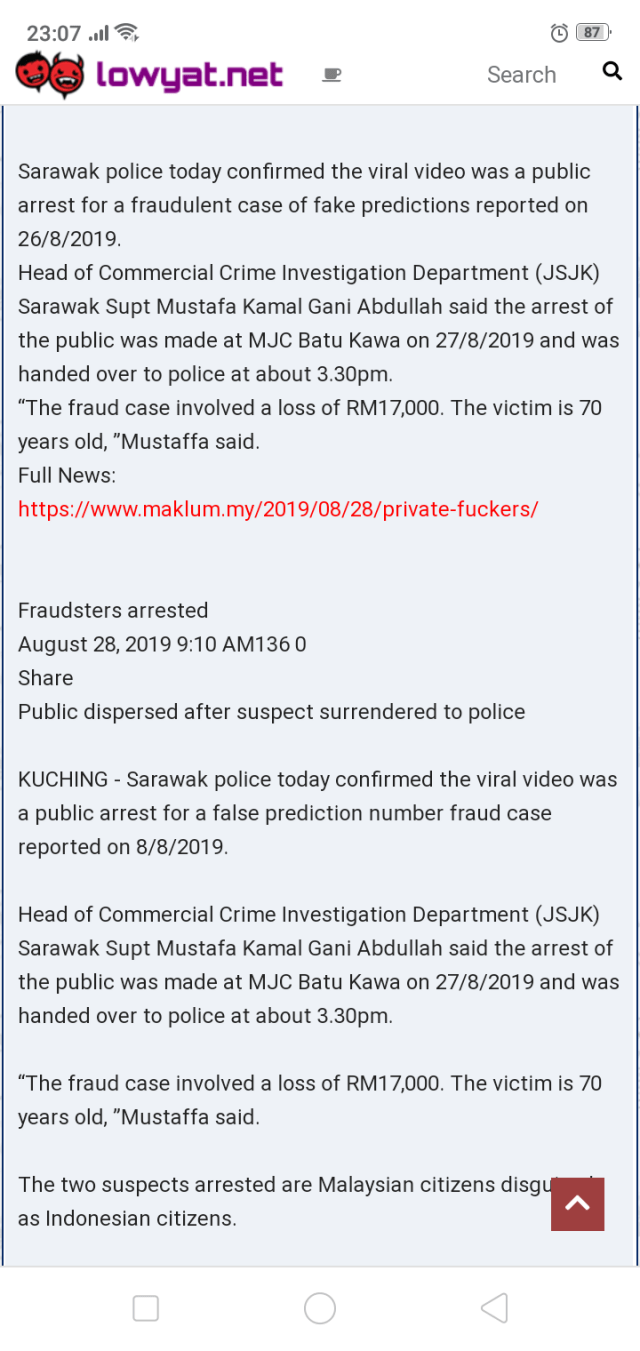Screen dimensions: 640x1351
Task: Select the "Fraudsters arrested" headline text
Action: coord(113,611)
